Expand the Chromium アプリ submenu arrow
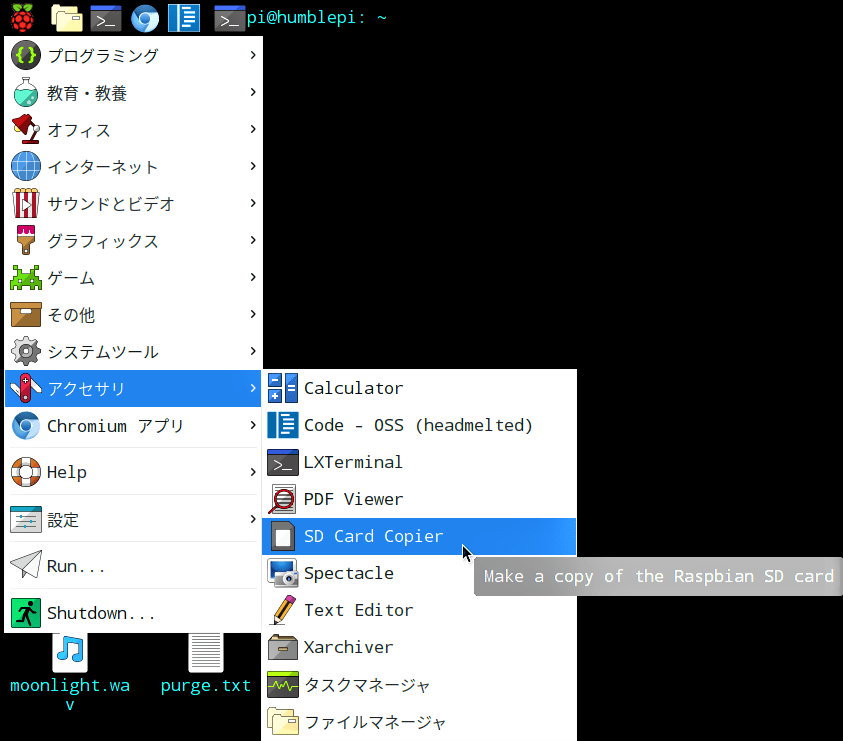843x741 pixels. 253,425
